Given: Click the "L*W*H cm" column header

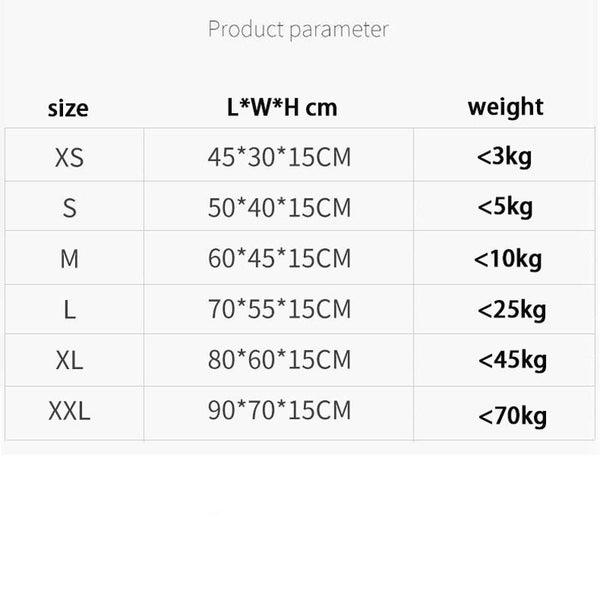Looking at the screenshot, I should [279, 108].
